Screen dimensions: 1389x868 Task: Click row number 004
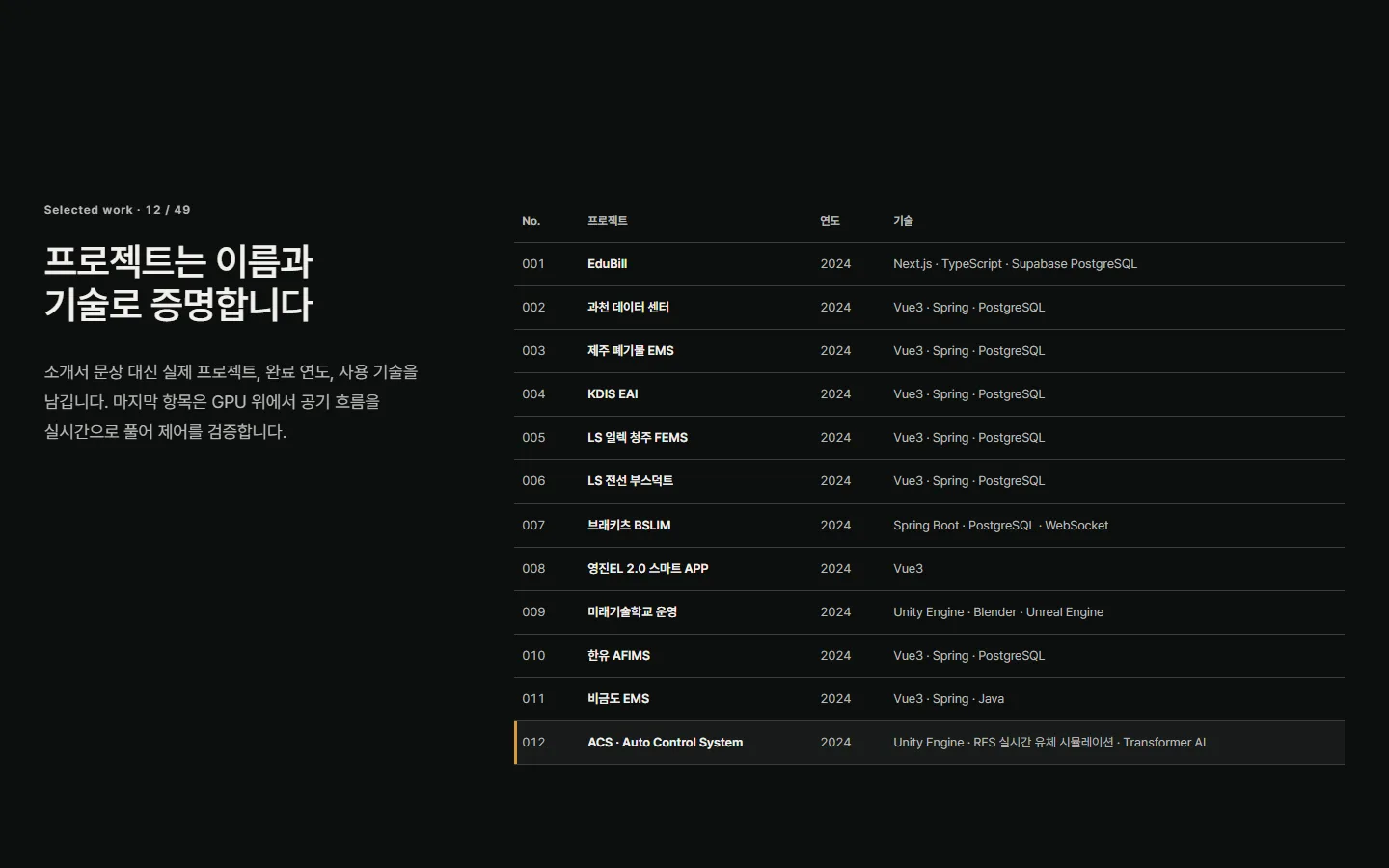tap(533, 394)
